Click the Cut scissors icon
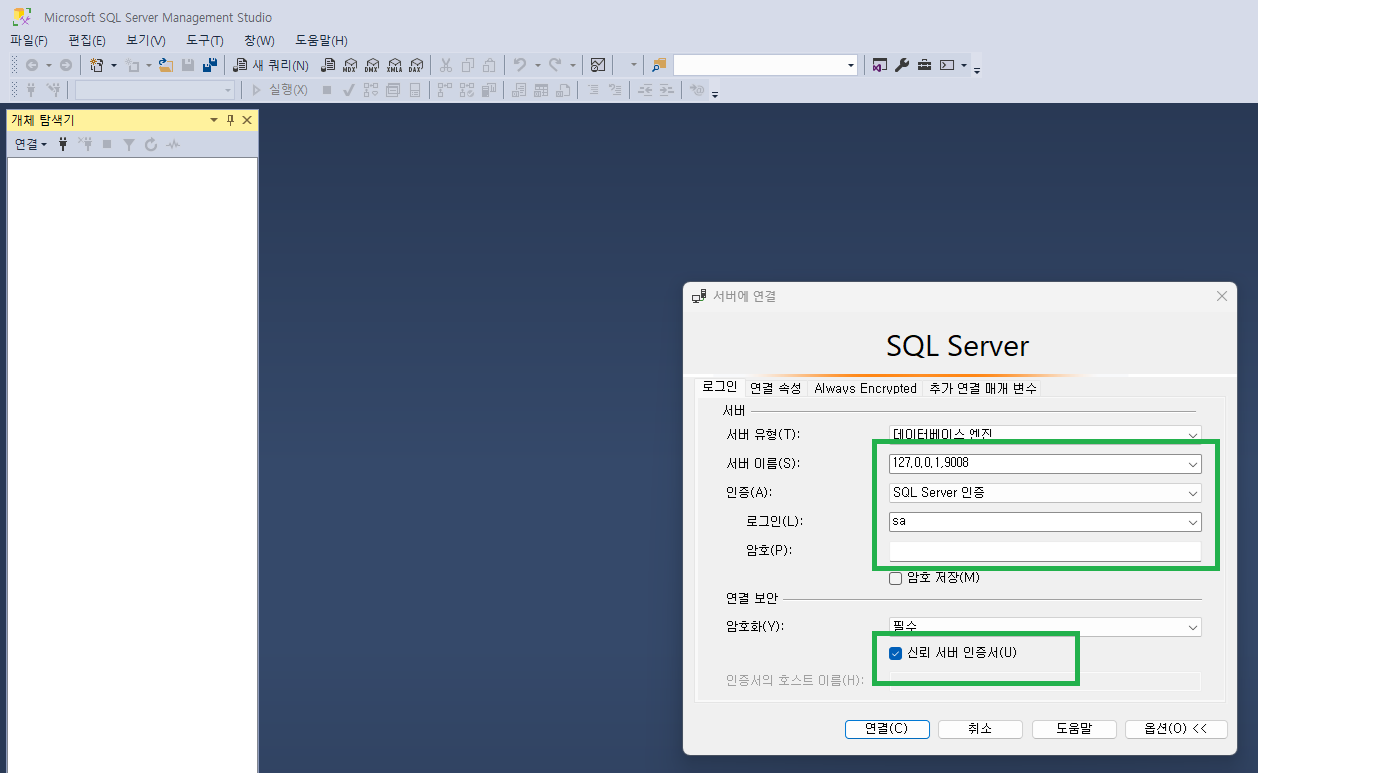1387x773 pixels. coord(446,65)
